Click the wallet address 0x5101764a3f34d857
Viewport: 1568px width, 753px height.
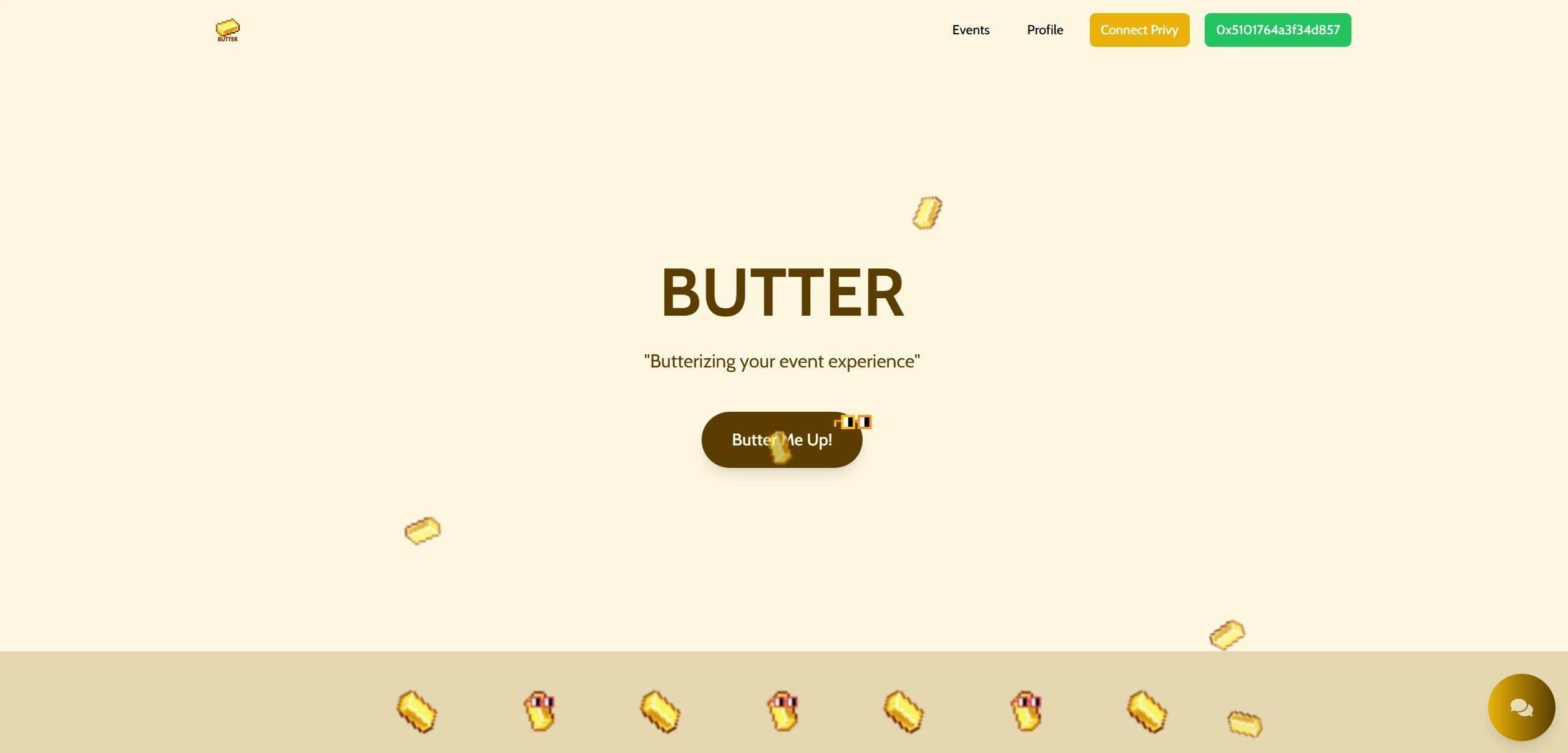(1278, 30)
